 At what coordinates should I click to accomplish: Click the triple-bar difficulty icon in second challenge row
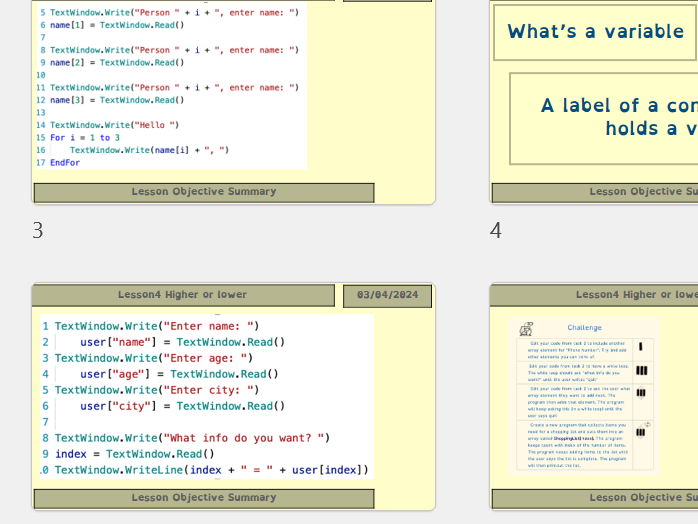click(x=641, y=370)
